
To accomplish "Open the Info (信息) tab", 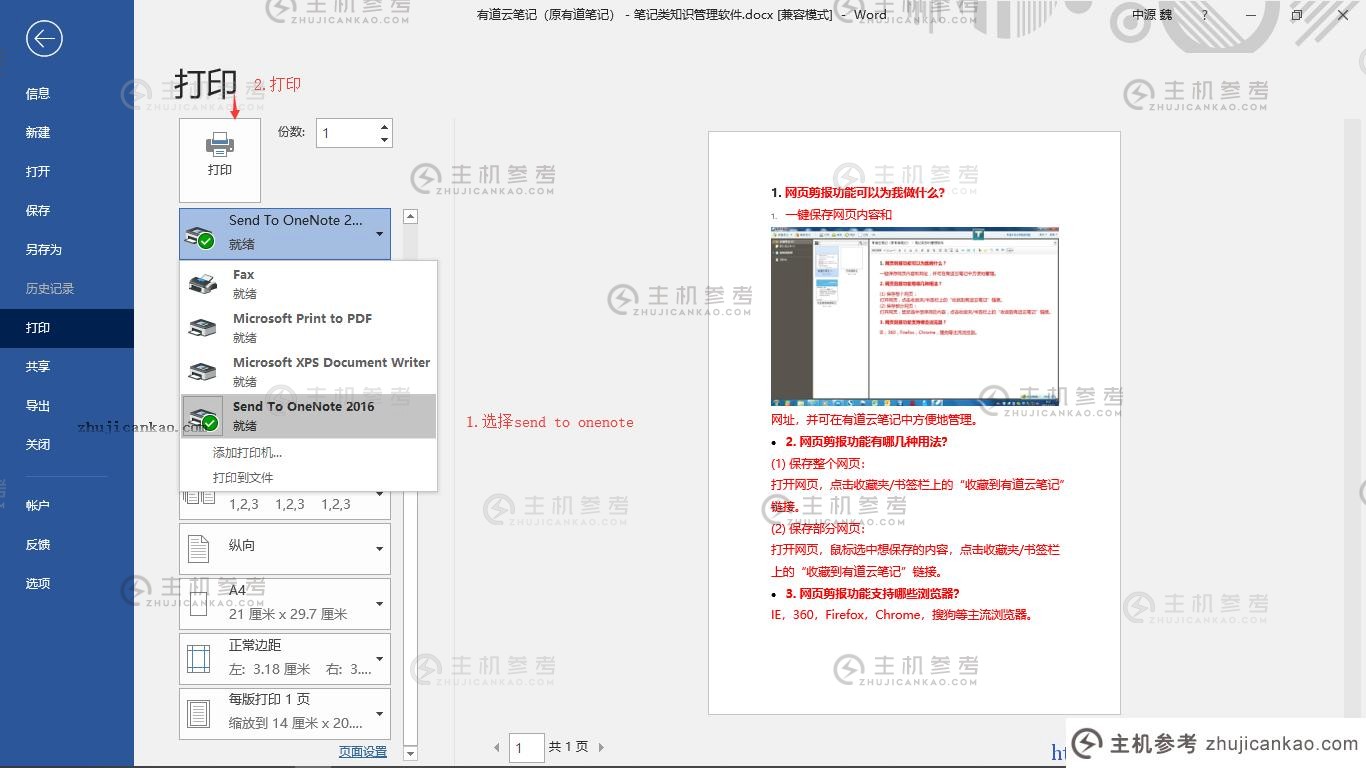I will [x=67, y=93].
